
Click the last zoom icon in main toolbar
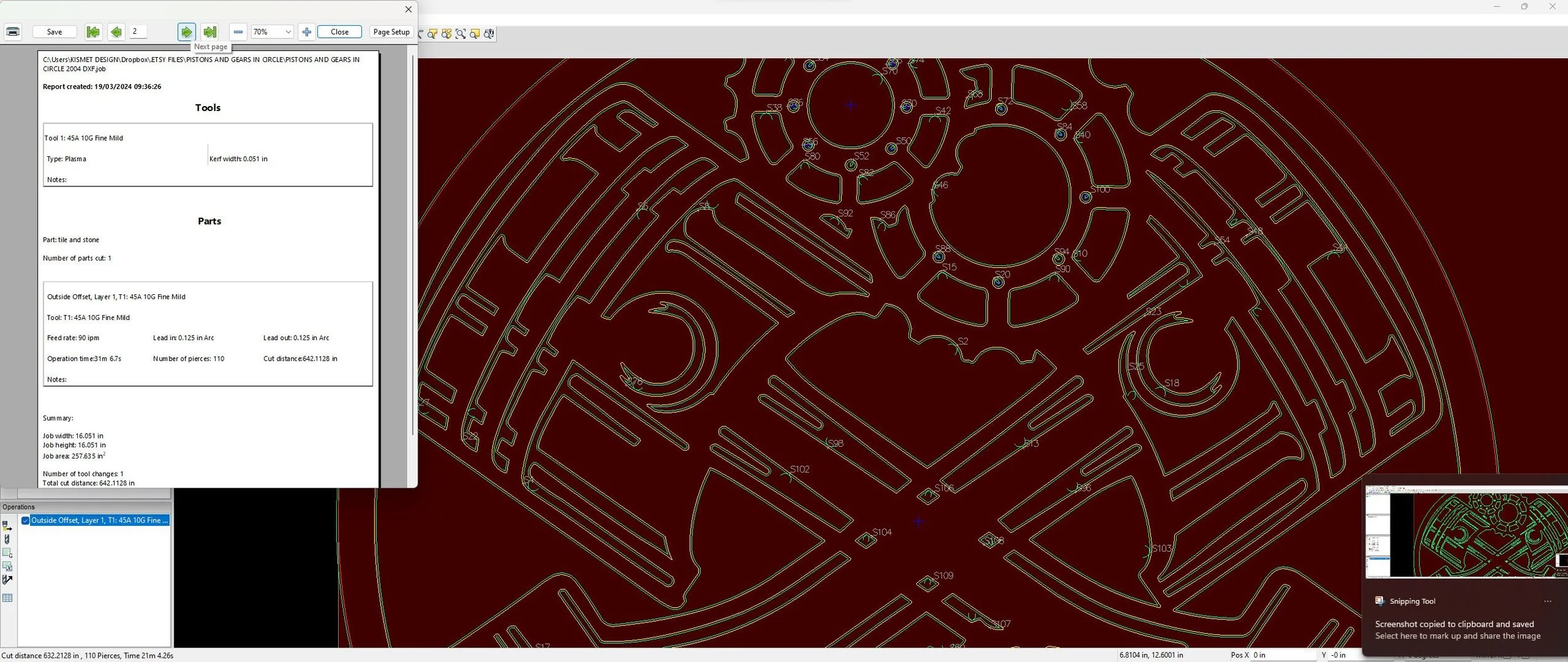pos(489,34)
